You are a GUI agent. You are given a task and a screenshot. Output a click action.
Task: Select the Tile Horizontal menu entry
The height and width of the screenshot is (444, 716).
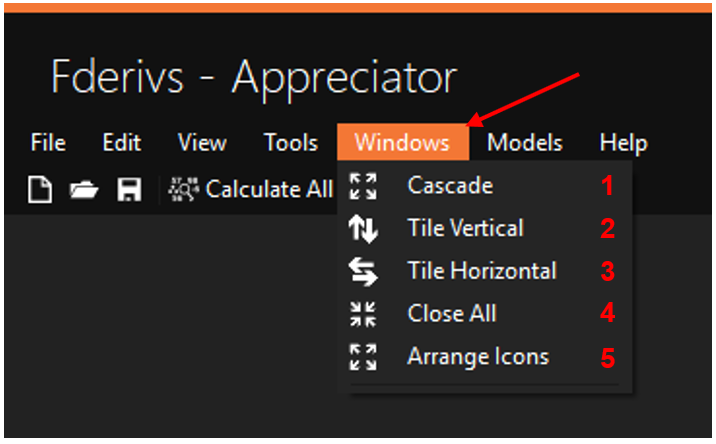coord(482,271)
